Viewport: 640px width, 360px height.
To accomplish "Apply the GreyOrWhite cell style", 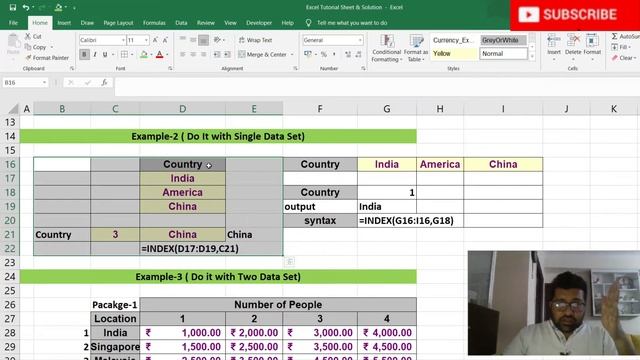I will (503, 40).
